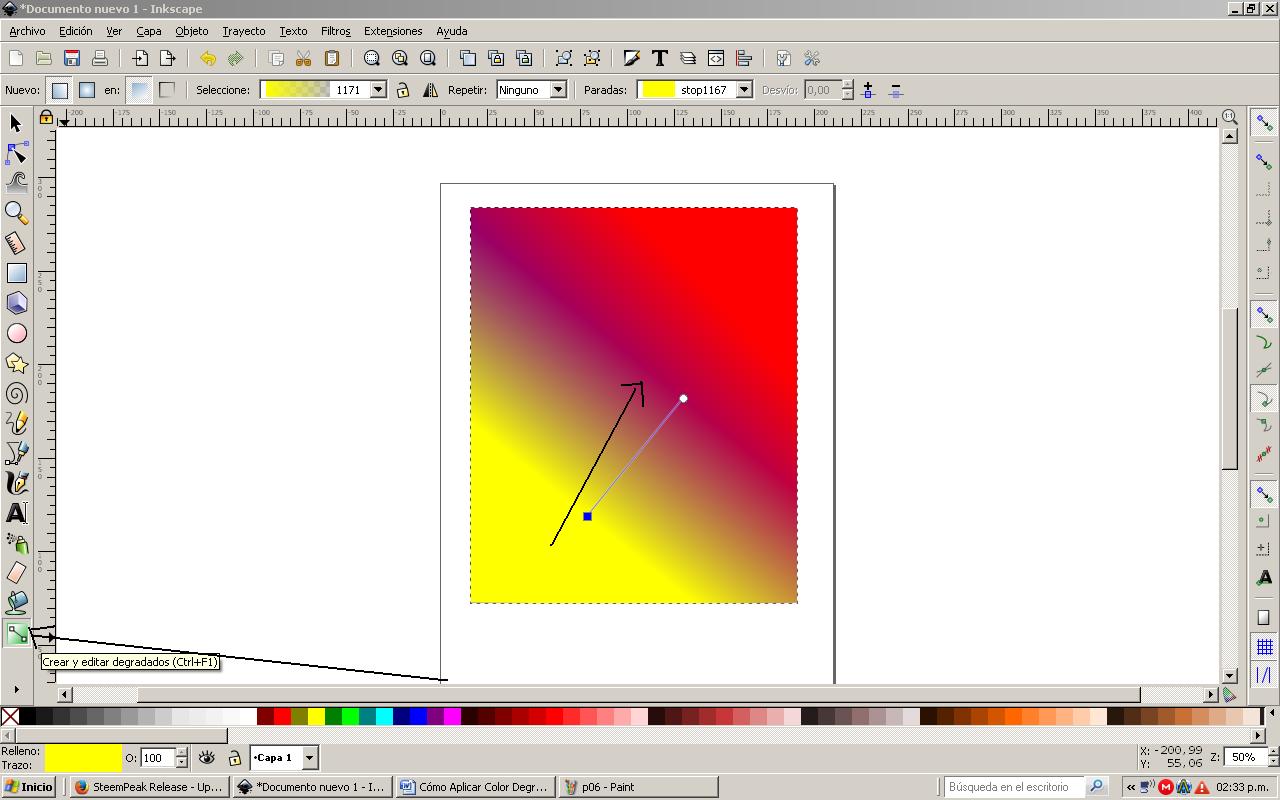The width and height of the screenshot is (1280, 800).
Task: Click the New document icon
Action: [x=16, y=58]
